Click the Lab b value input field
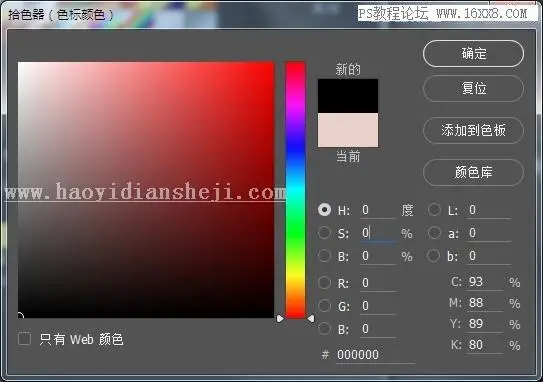543x382 pixels. (x=489, y=256)
